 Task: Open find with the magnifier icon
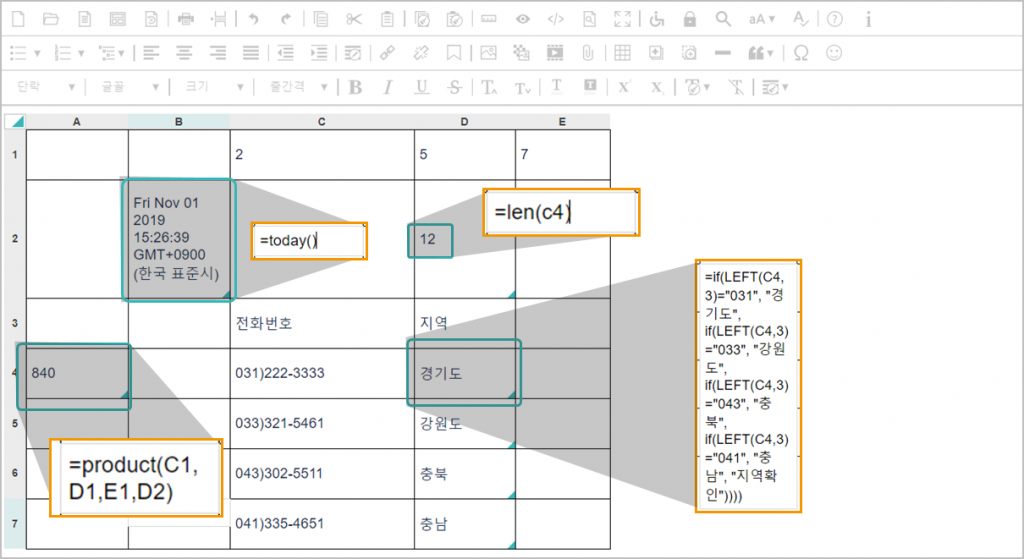coord(723,19)
